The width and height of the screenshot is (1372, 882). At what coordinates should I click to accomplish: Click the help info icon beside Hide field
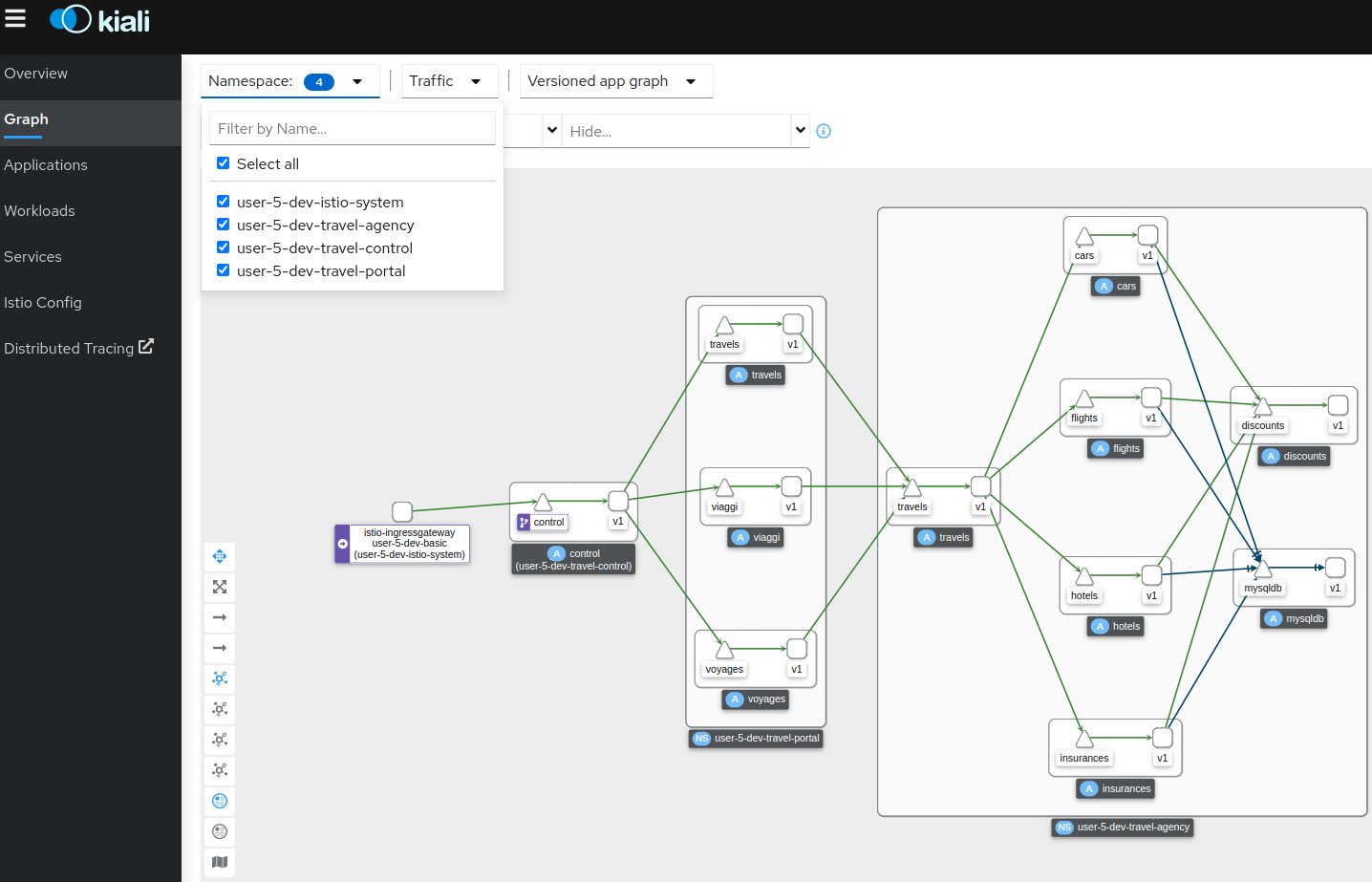click(x=824, y=131)
